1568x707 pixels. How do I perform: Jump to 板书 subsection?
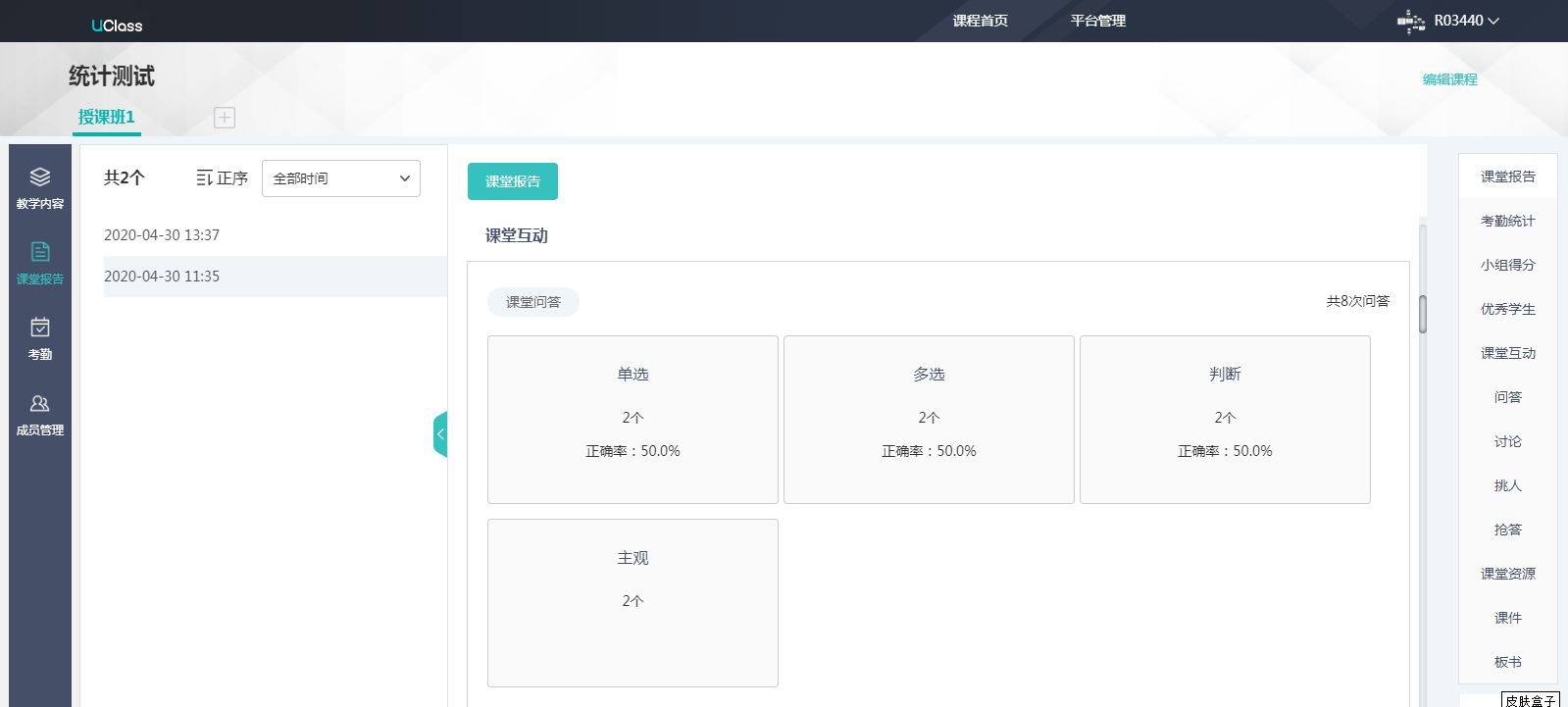tap(1508, 662)
